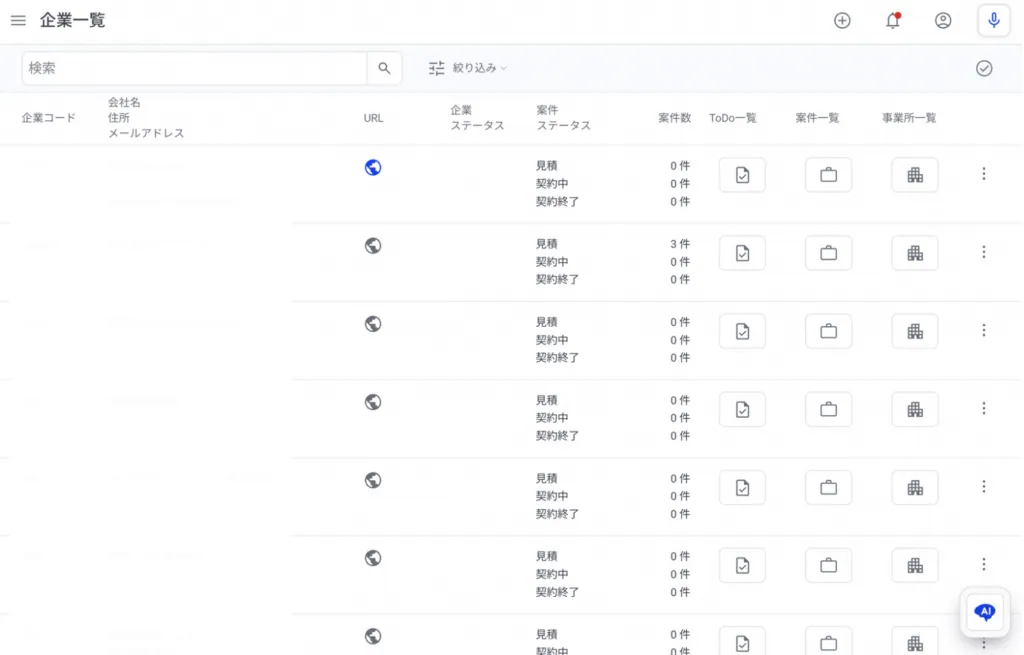Image resolution: width=1024 pixels, height=655 pixels.
Task: Click the 案件数 column header
Action: (x=675, y=118)
